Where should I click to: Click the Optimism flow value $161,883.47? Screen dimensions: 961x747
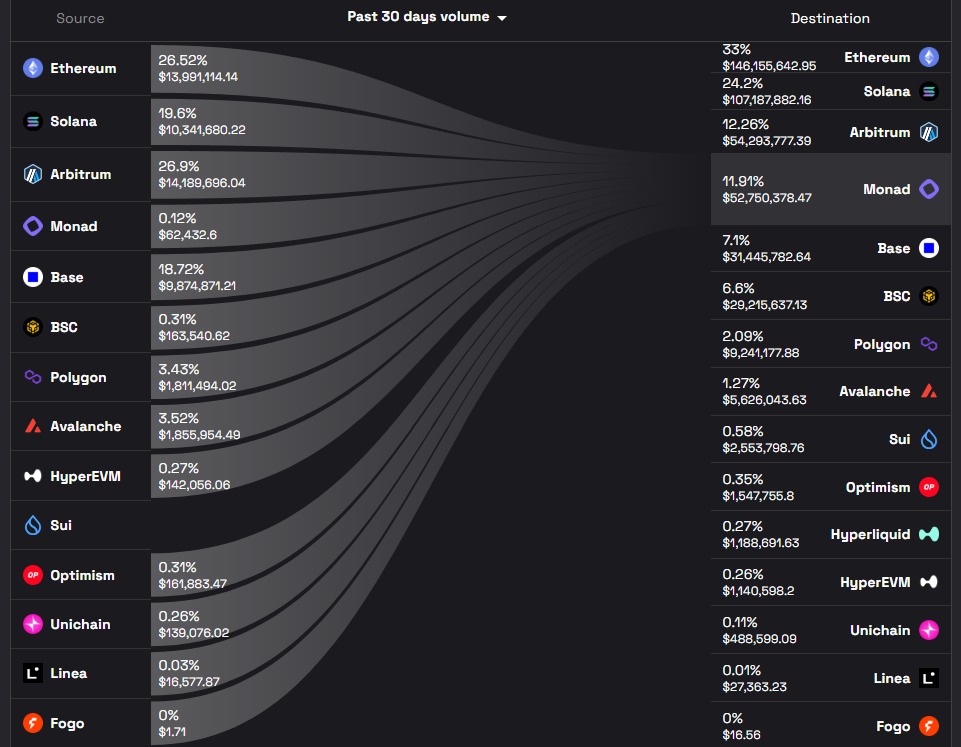(192, 583)
